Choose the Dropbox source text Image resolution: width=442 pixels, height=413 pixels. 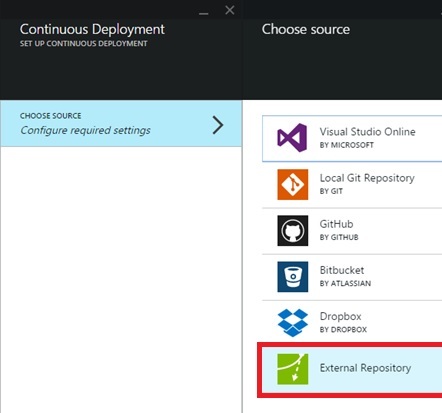(340, 316)
